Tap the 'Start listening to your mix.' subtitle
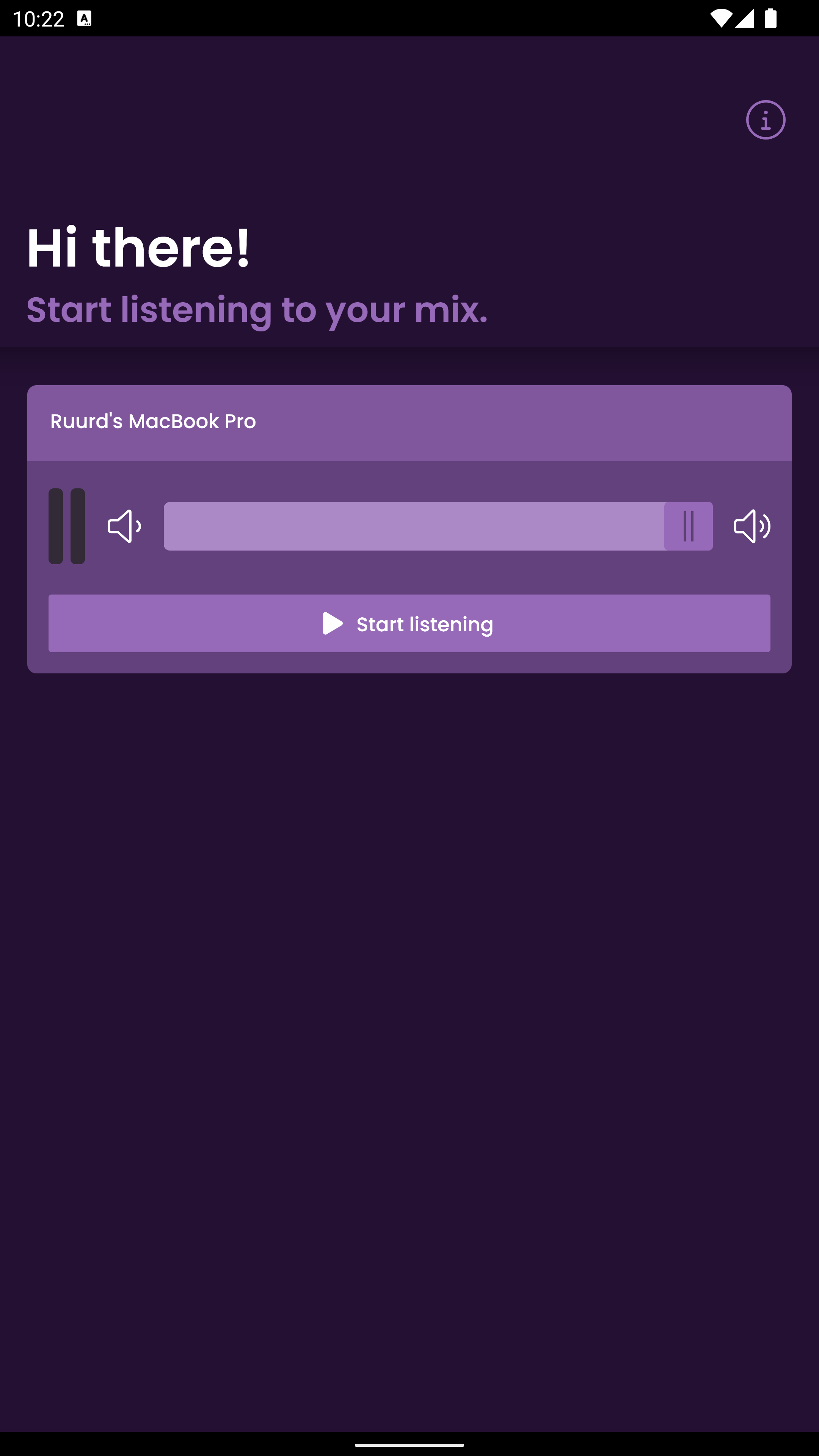The height and width of the screenshot is (1456, 819). [x=257, y=310]
